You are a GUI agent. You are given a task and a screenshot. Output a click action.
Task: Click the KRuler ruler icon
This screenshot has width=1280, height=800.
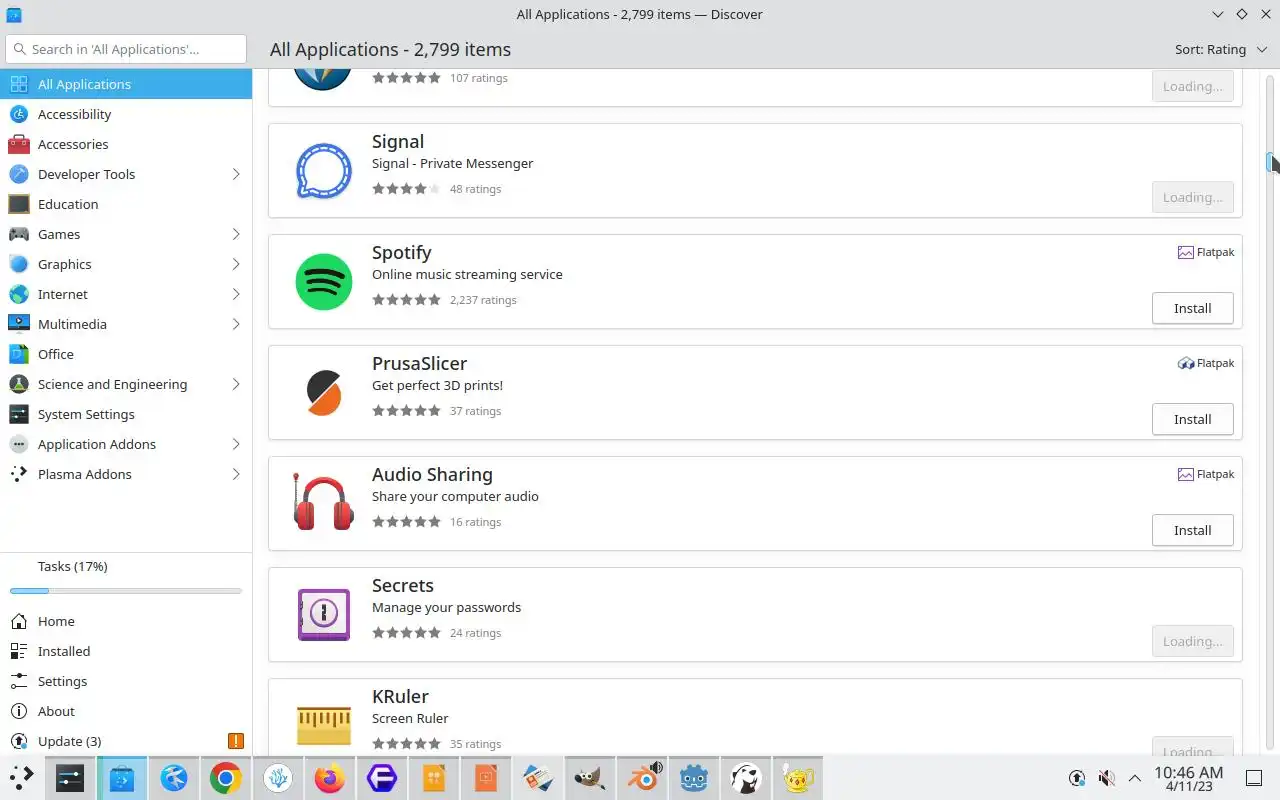click(324, 725)
